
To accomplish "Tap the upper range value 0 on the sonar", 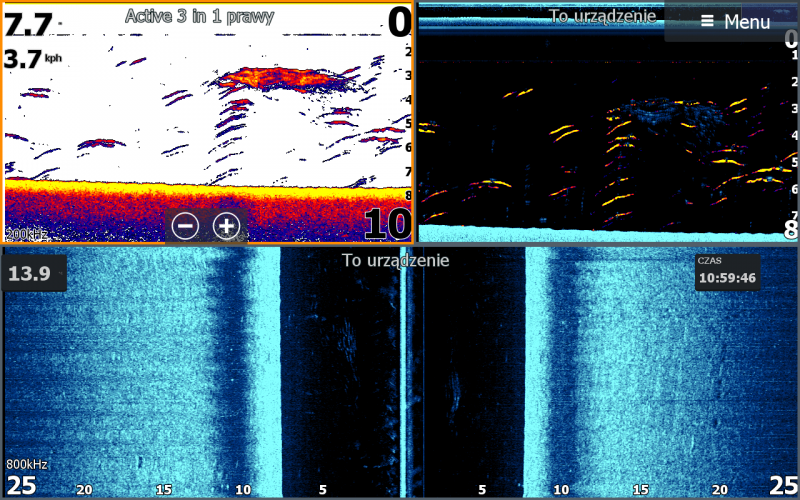I will pyautogui.click(x=398, y=22).
